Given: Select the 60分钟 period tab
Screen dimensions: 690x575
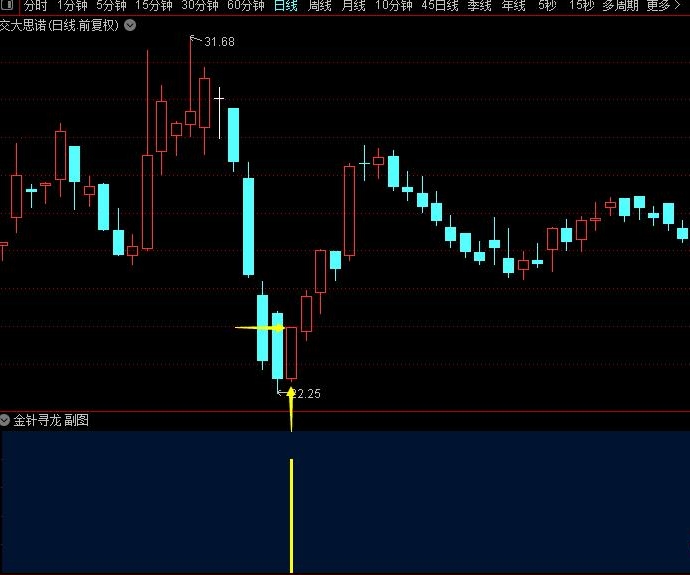Looking at the screenshot, I should (246, 6).
